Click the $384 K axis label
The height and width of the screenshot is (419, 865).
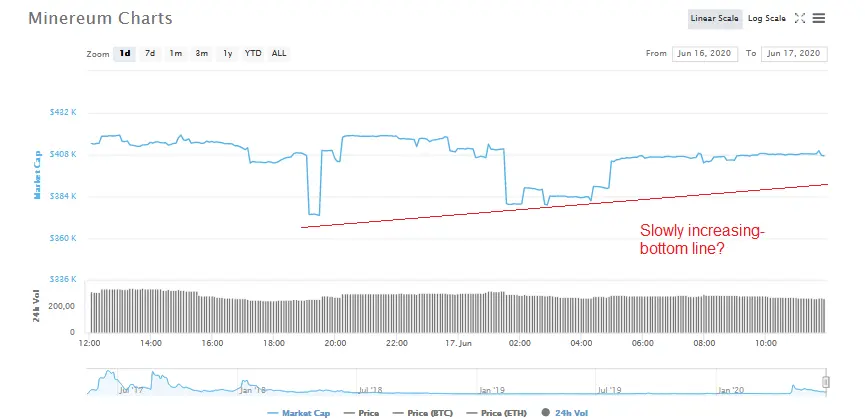pyautogui.click(x=63, y=196)
